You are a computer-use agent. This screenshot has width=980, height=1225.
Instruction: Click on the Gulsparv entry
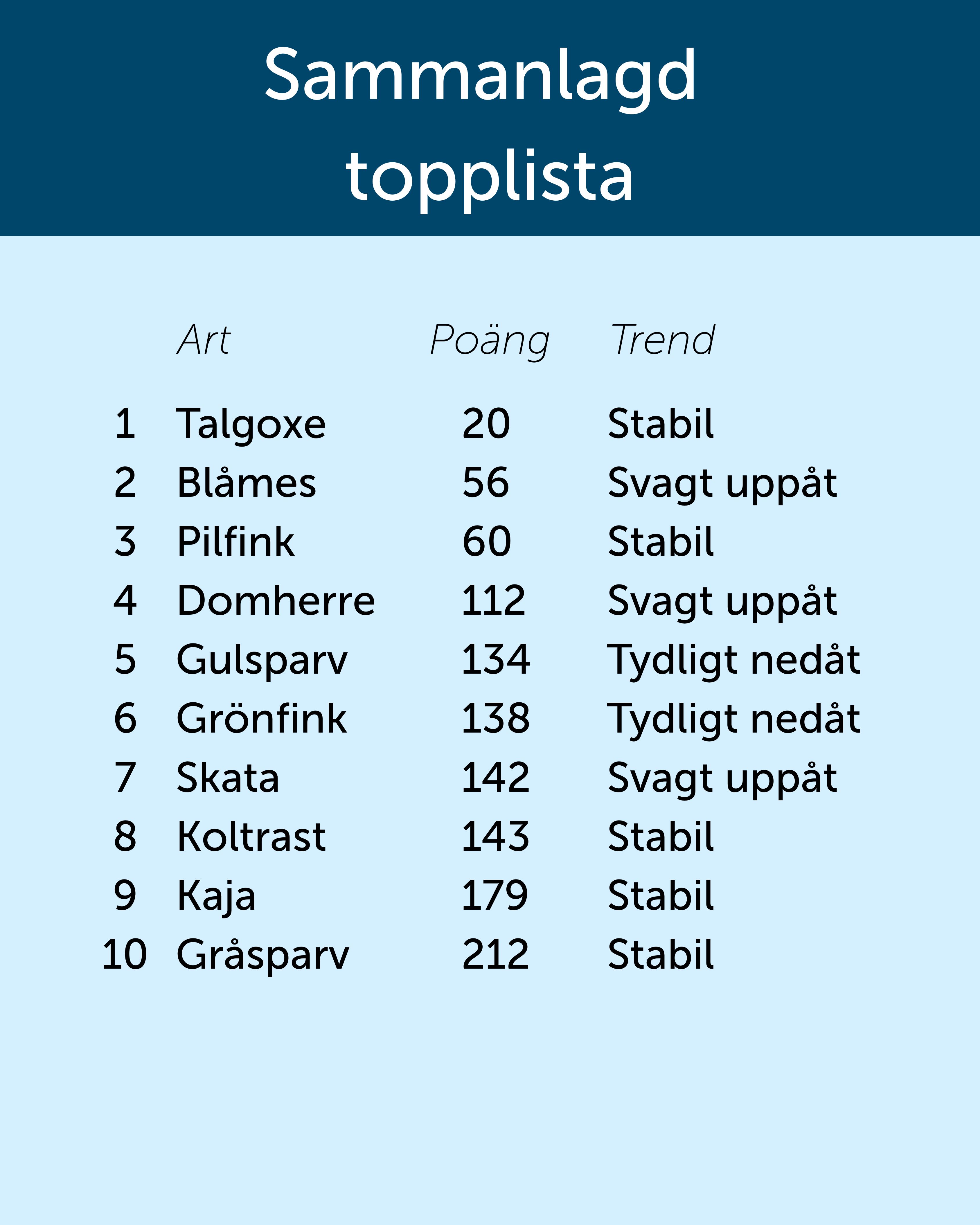tap(262, 660)
